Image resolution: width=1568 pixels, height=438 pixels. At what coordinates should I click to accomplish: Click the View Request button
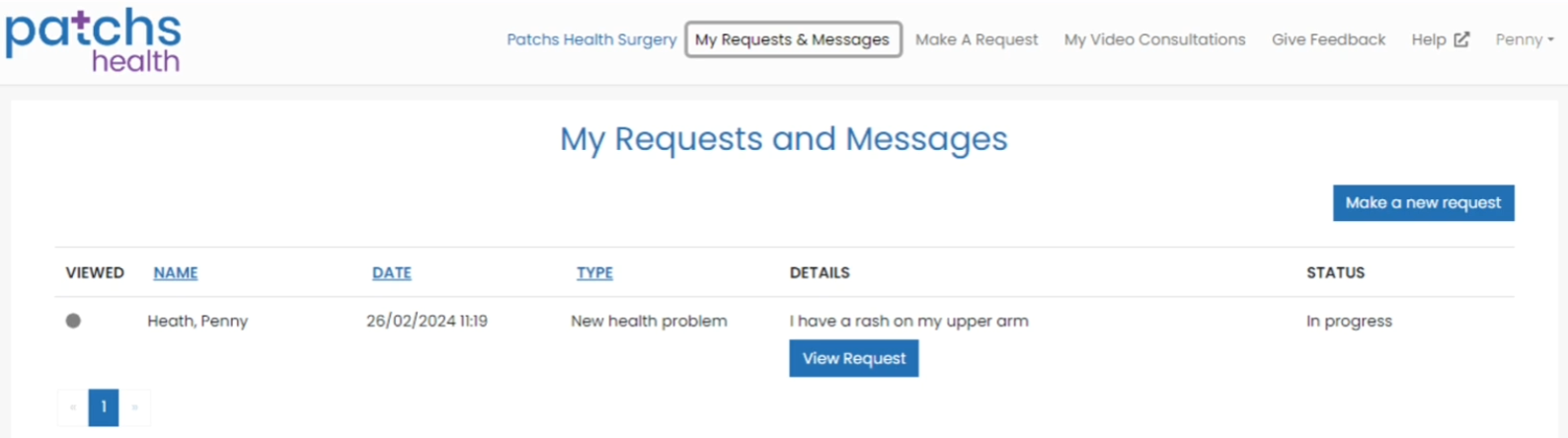854,358
